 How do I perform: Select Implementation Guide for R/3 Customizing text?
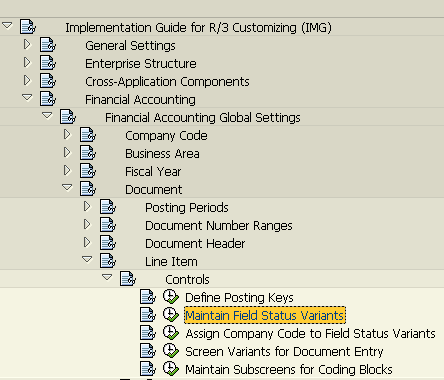(198, 27)
